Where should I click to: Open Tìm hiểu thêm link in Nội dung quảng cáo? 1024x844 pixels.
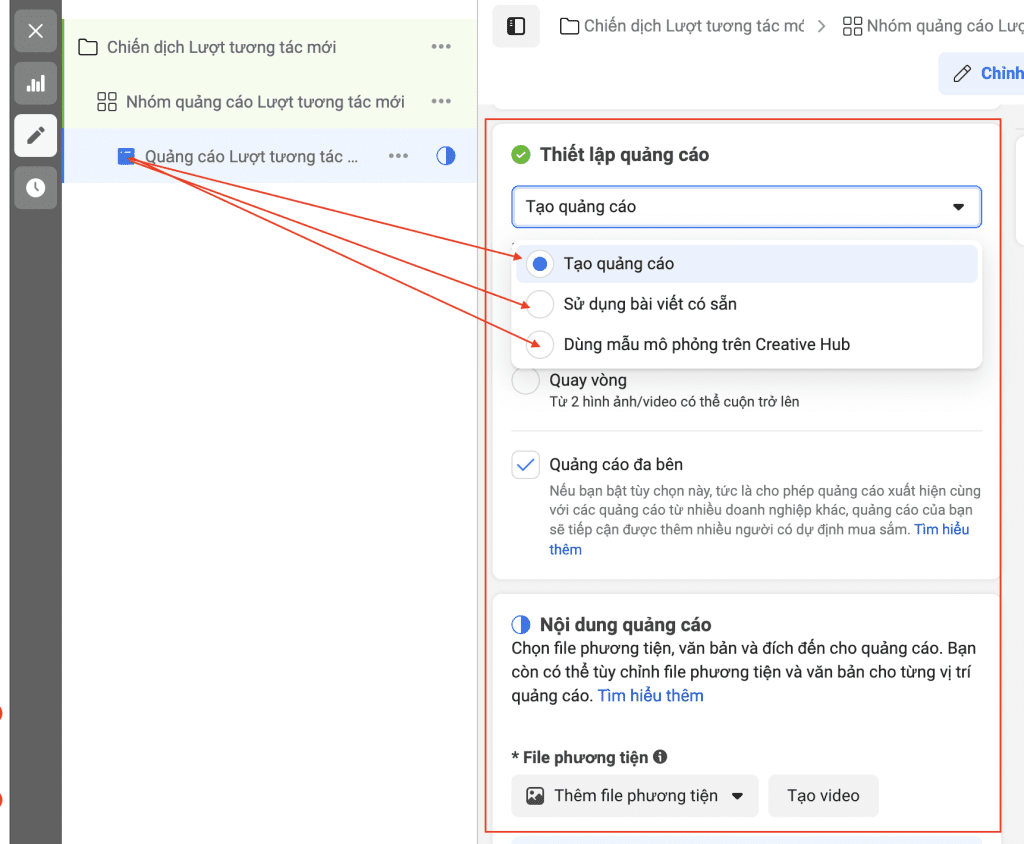[x=650, y=696]
